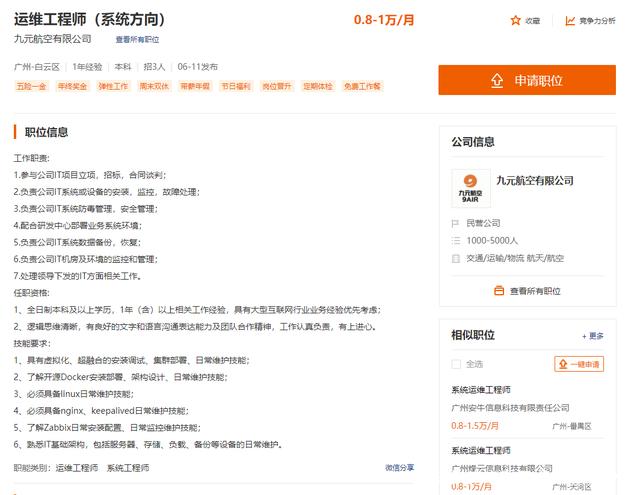Click the 定期体检 benefit tag

(318, 86)
